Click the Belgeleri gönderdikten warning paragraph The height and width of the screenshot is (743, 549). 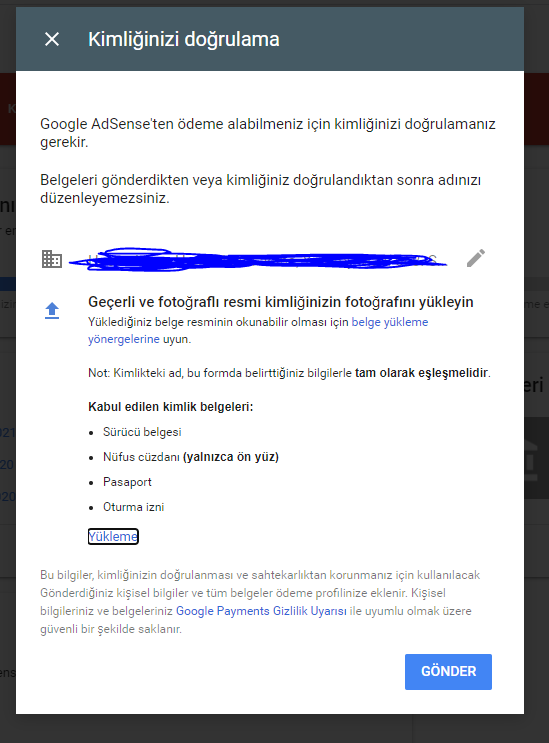click(x=261, y=189)
